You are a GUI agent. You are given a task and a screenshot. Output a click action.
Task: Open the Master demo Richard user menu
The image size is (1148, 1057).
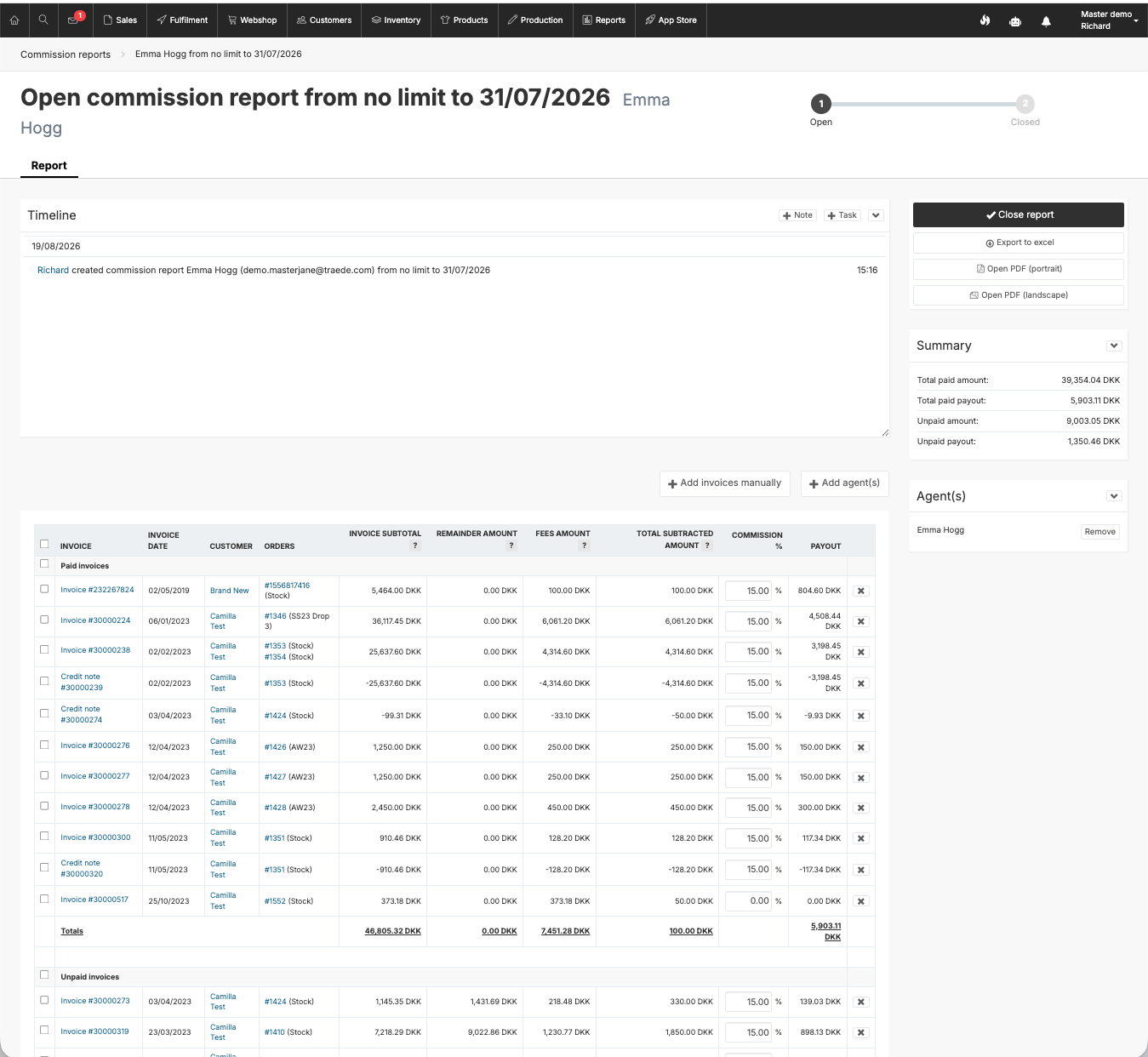1109,20
